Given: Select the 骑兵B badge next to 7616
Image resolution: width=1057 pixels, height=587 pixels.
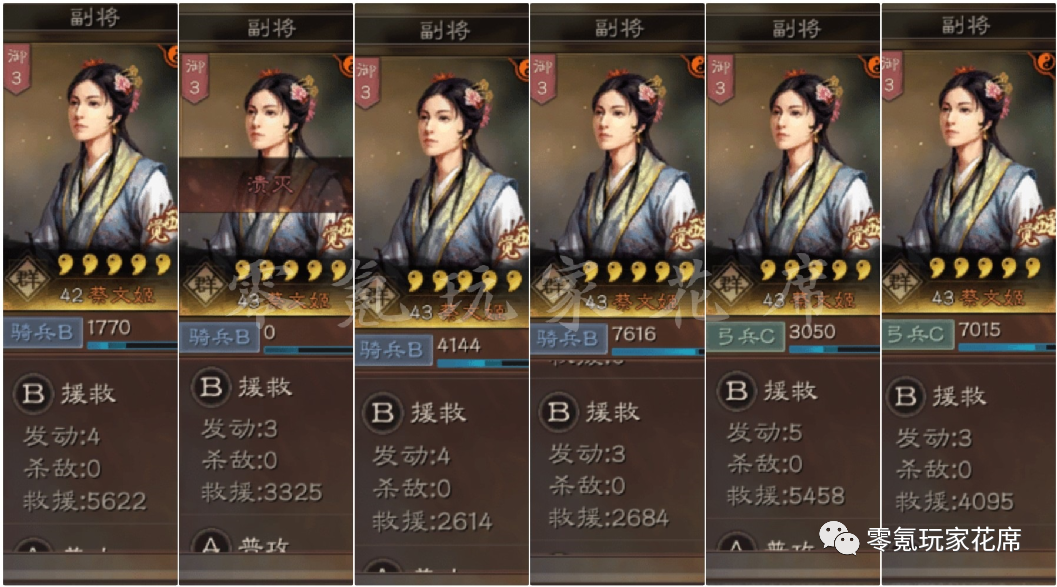Looking at the screenshot, I should coord(569,338).
